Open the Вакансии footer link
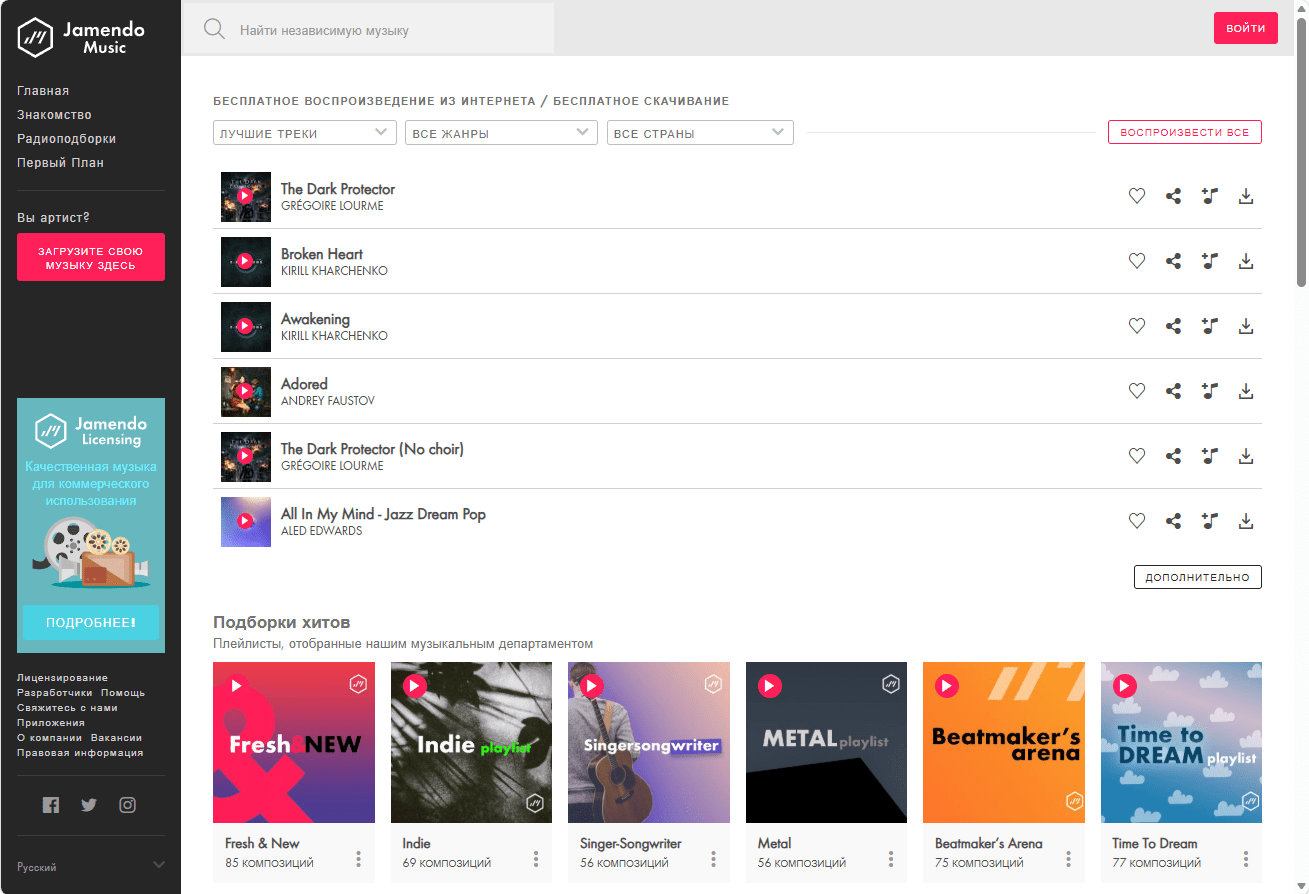Viewport: 1309px width, 894px height. click(116, 738)
